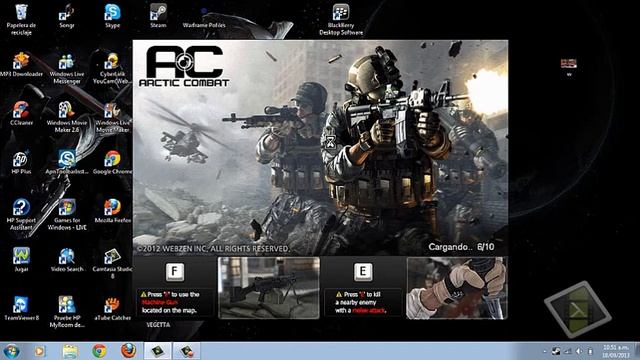This screenshot has height=360, width=640.
Task: Open BlackBerry Desktop Software shortcut
Action: [341, 19]
